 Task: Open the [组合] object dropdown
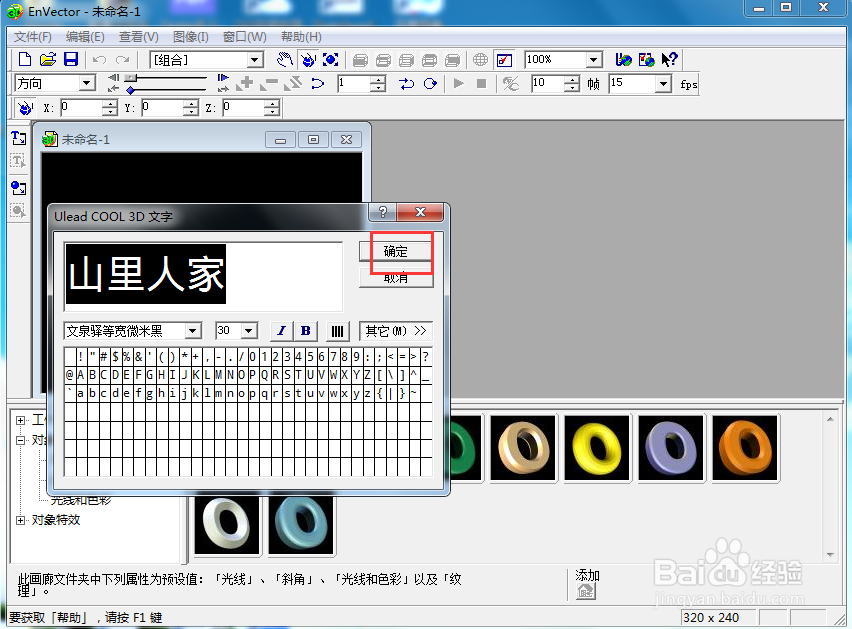click(x=255, y=60)
